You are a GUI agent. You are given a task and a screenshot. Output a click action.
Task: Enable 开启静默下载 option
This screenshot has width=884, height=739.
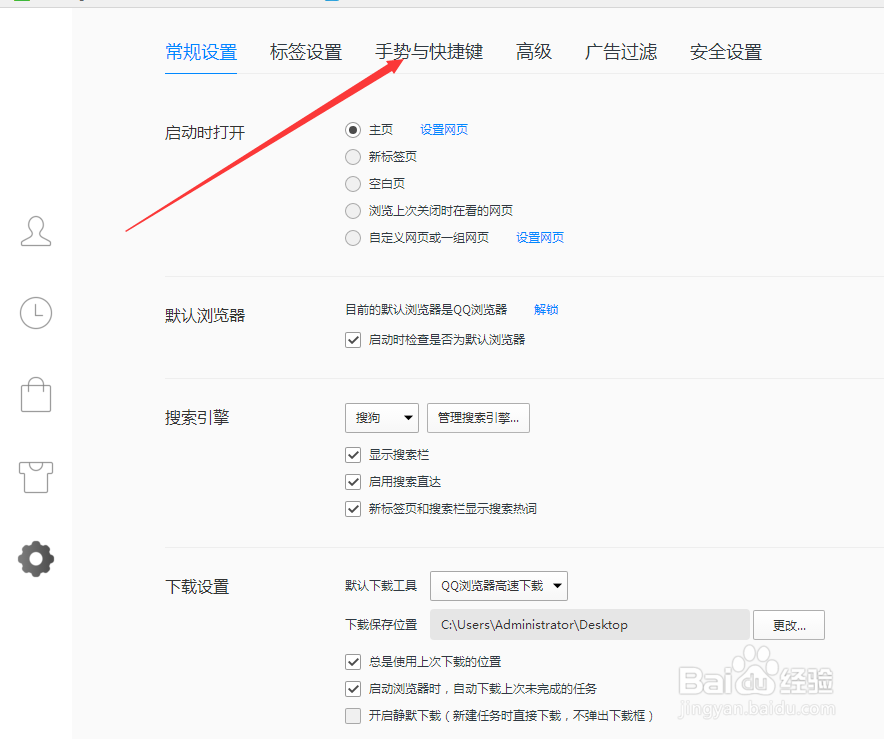(x=353, y=715)
